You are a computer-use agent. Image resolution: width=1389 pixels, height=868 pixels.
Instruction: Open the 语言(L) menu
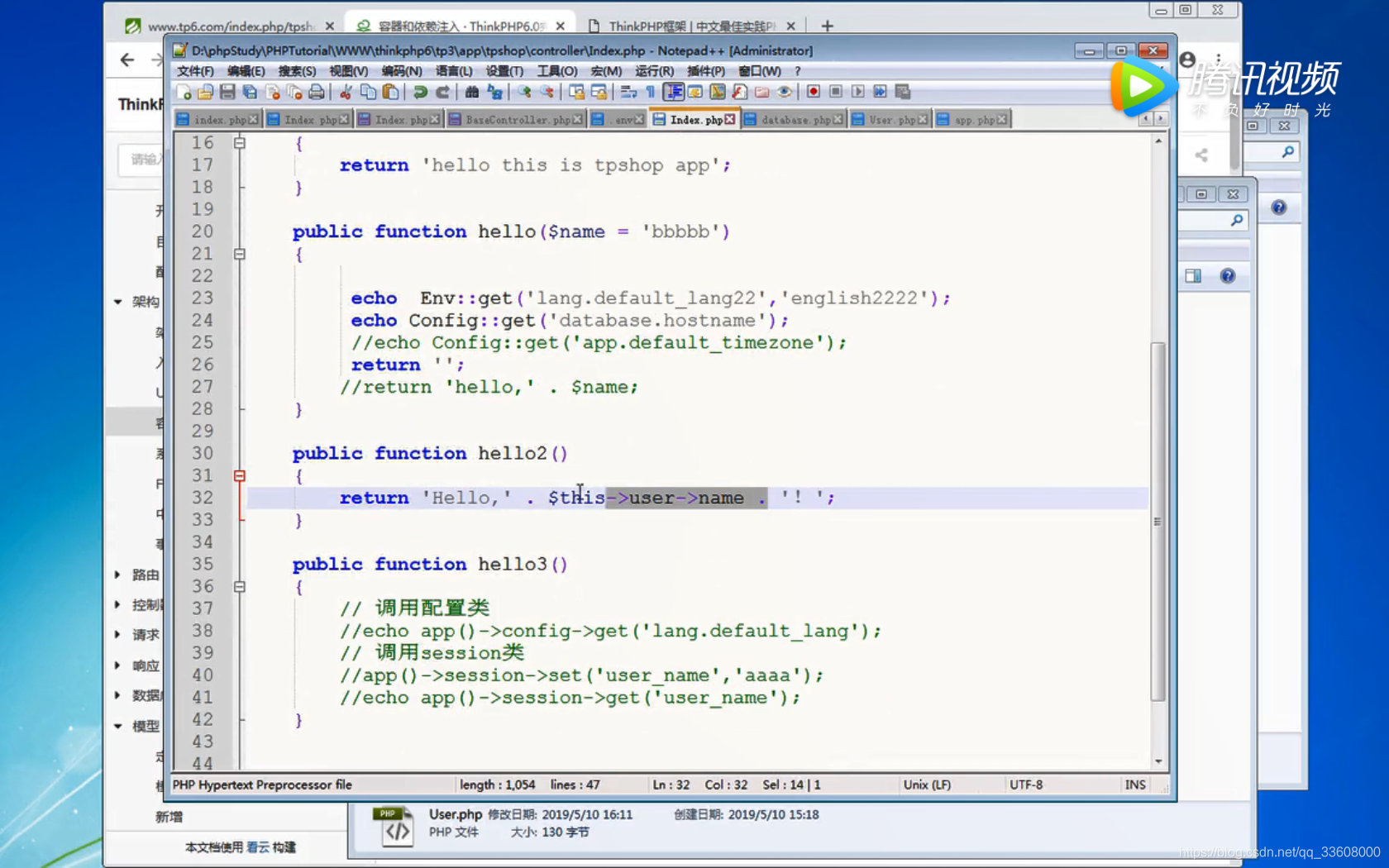[454, 71]
